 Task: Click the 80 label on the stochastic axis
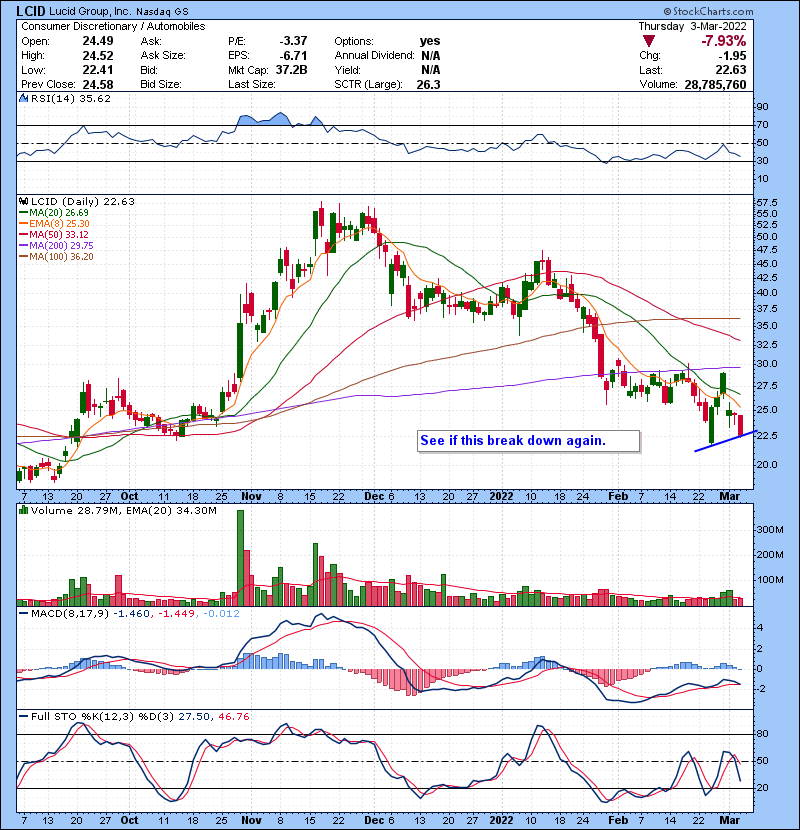[763, 734]
